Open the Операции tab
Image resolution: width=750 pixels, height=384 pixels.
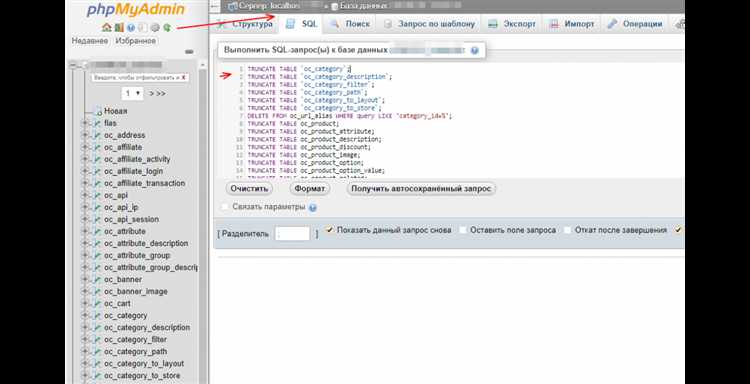pyautogui.click(x=635, y=24)
